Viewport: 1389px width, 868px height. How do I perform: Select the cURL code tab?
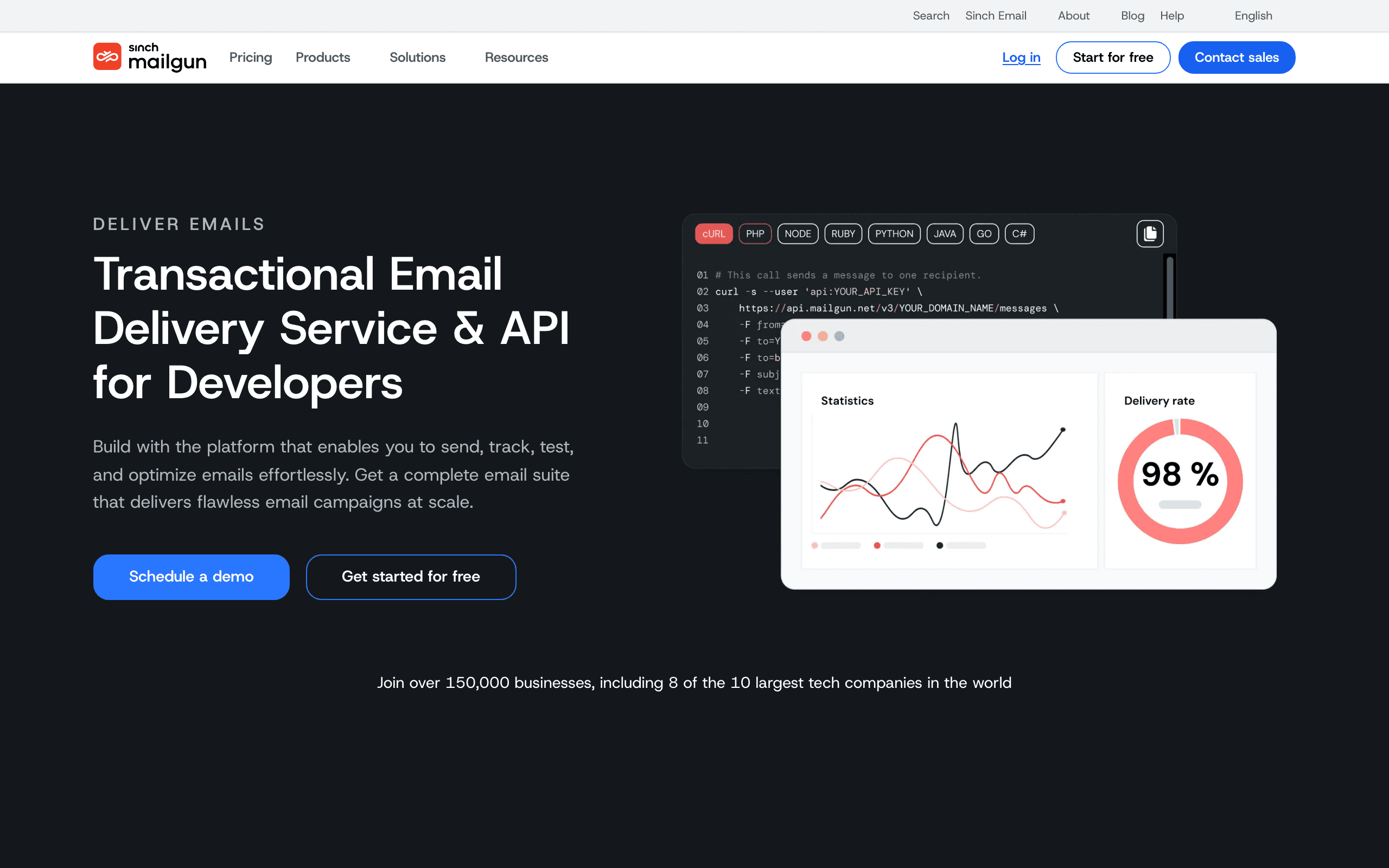[713, 234]
